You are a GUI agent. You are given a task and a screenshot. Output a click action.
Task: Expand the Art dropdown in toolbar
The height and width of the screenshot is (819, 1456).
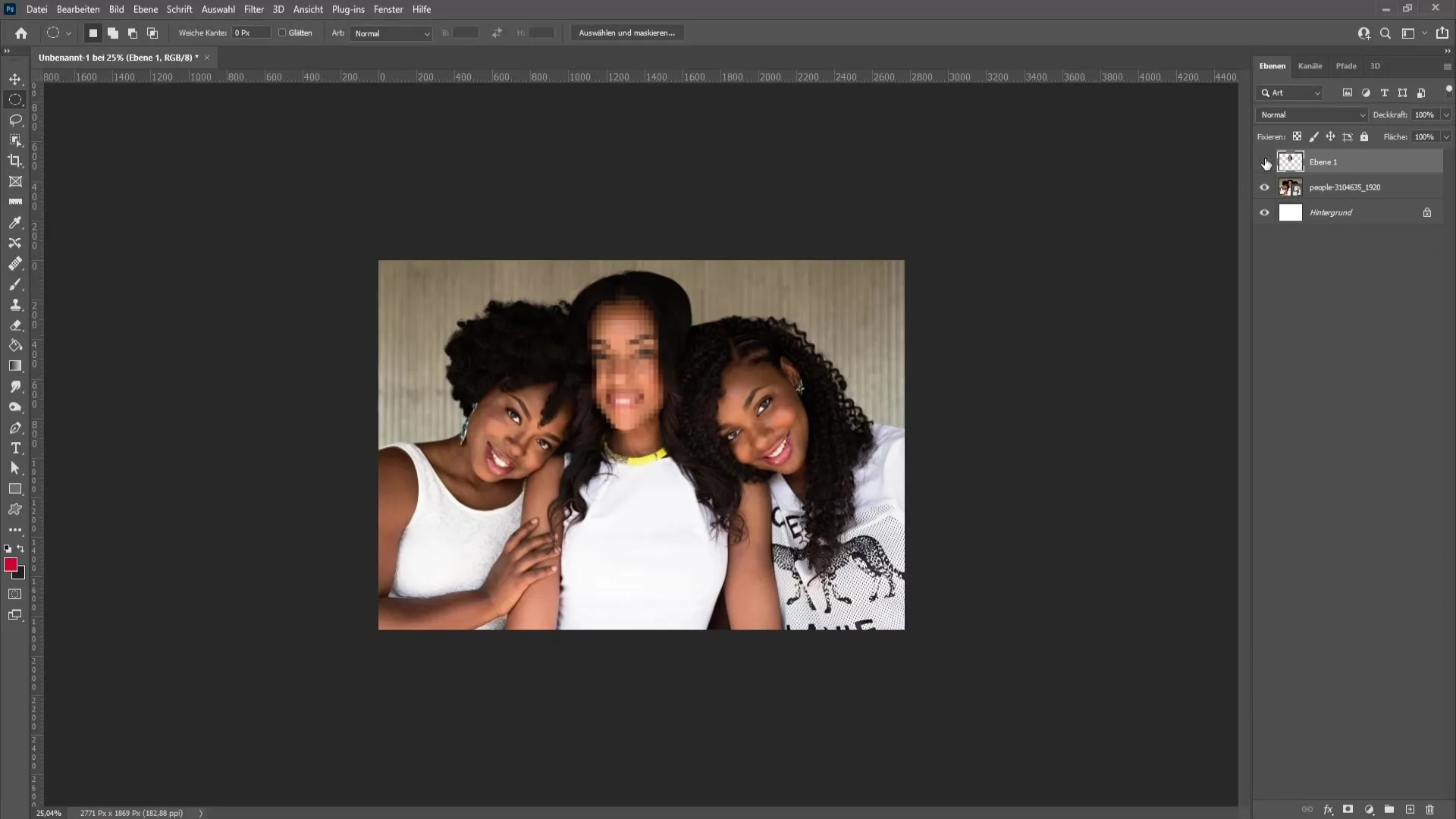coord(391,33)
